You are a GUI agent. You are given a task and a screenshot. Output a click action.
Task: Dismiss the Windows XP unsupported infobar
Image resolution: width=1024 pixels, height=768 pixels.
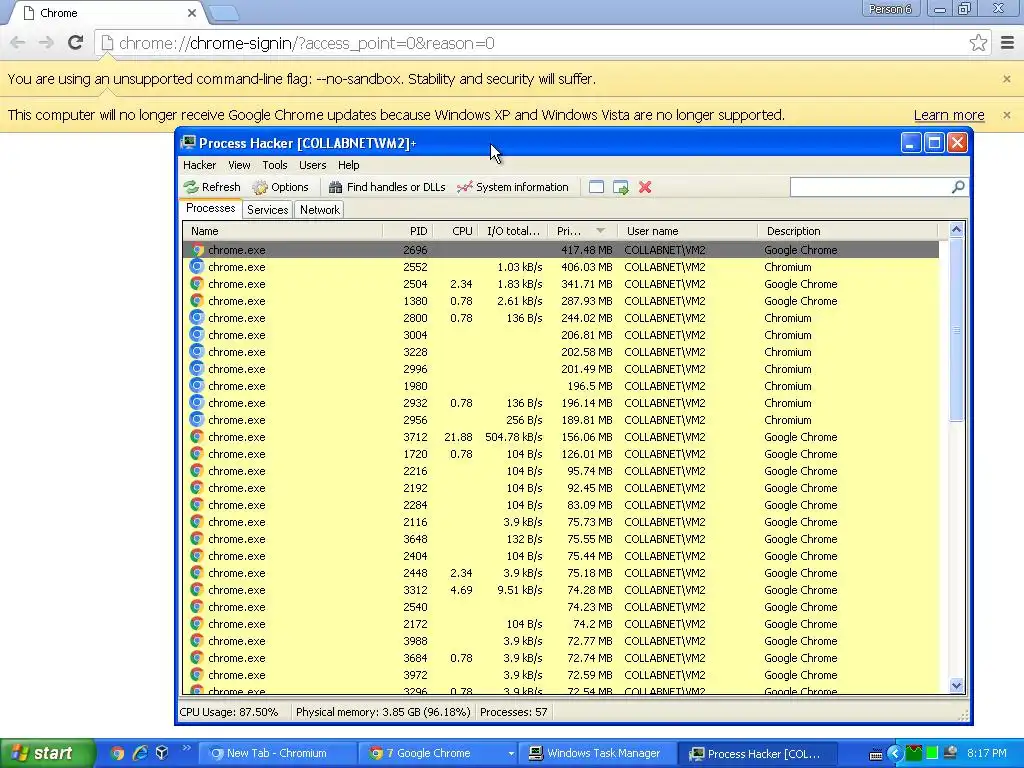(1007, 115)
